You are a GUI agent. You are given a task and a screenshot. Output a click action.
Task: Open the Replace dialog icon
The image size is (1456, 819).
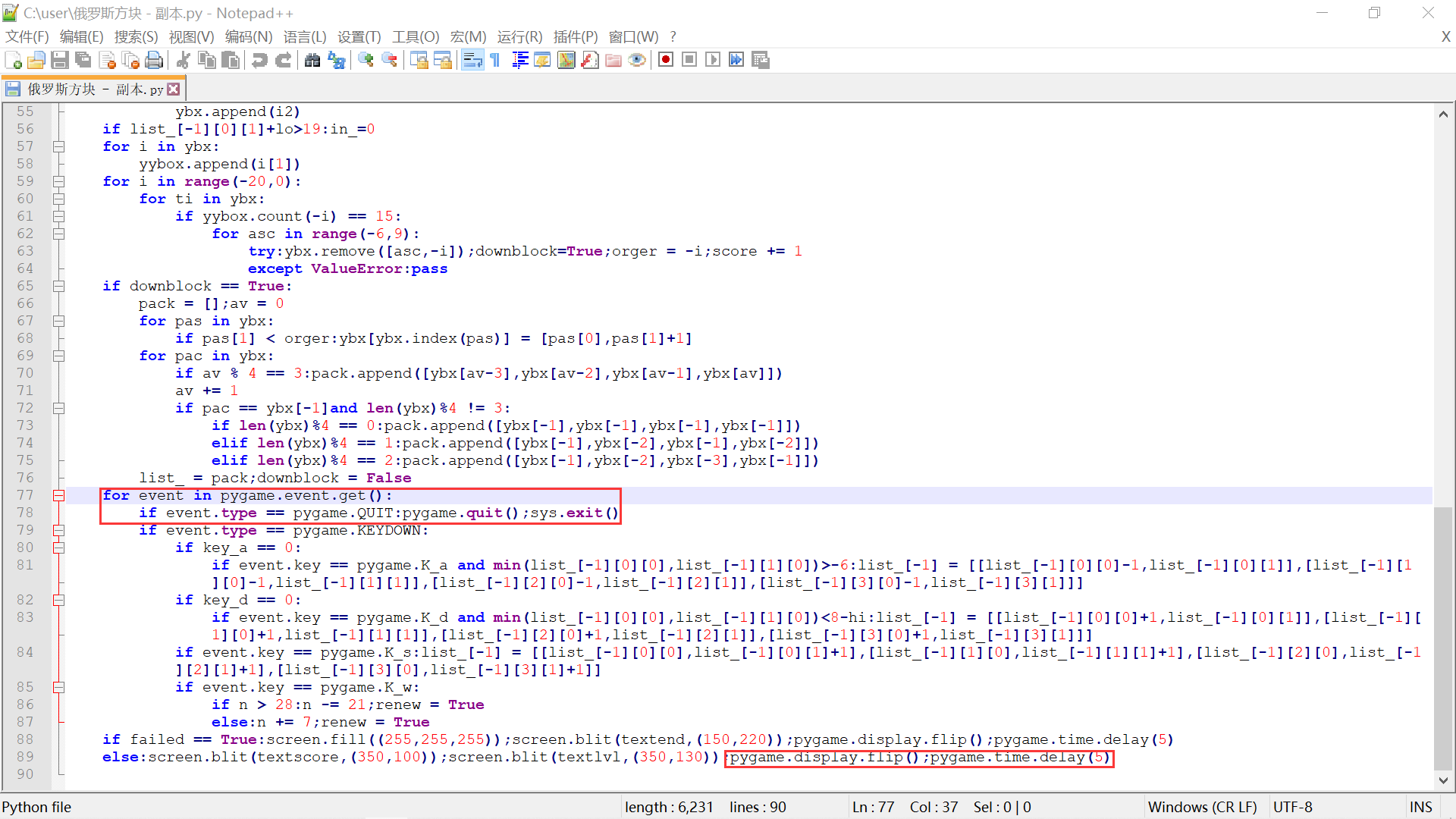(x=336, y=60)
